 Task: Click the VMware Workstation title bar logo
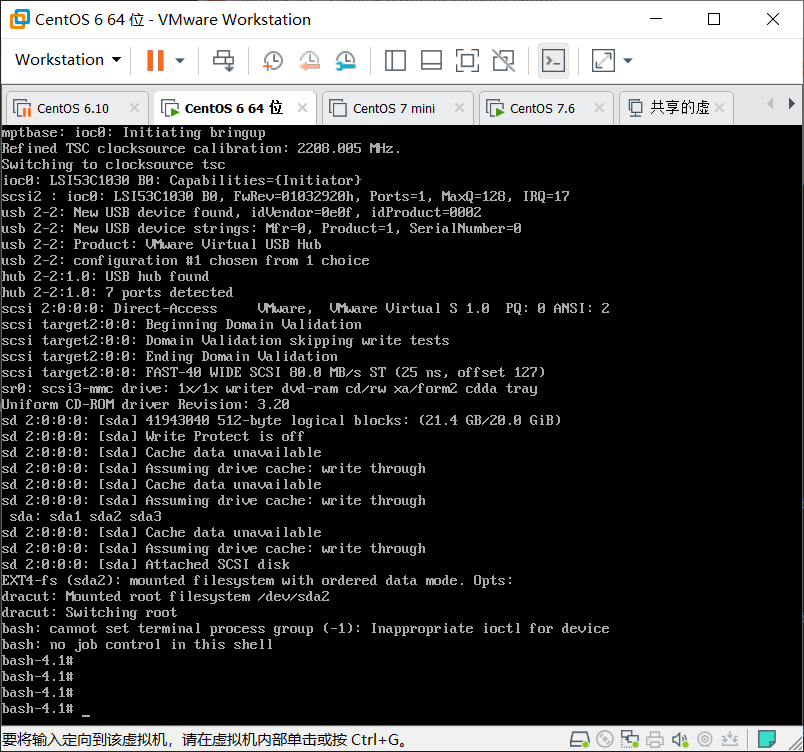point(19,19)
